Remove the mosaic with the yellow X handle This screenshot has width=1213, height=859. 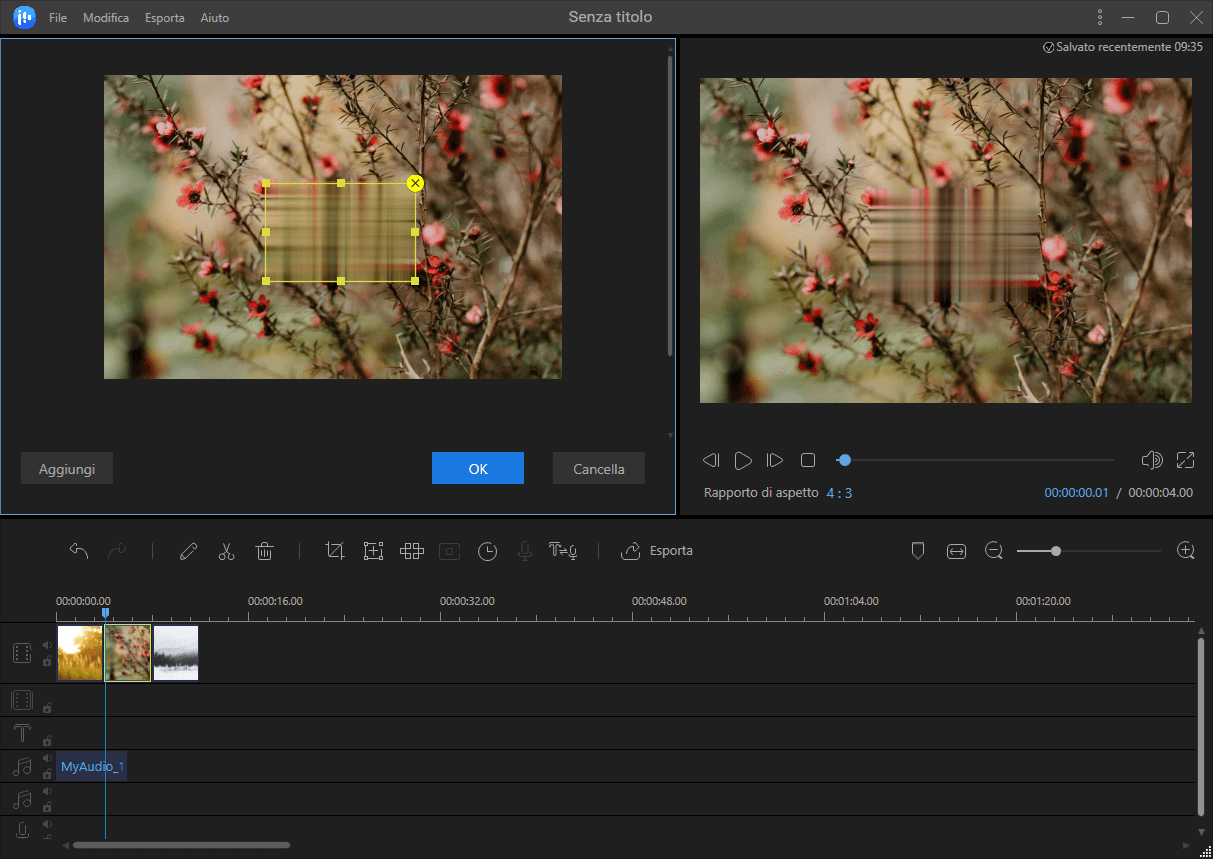point(416,183)
